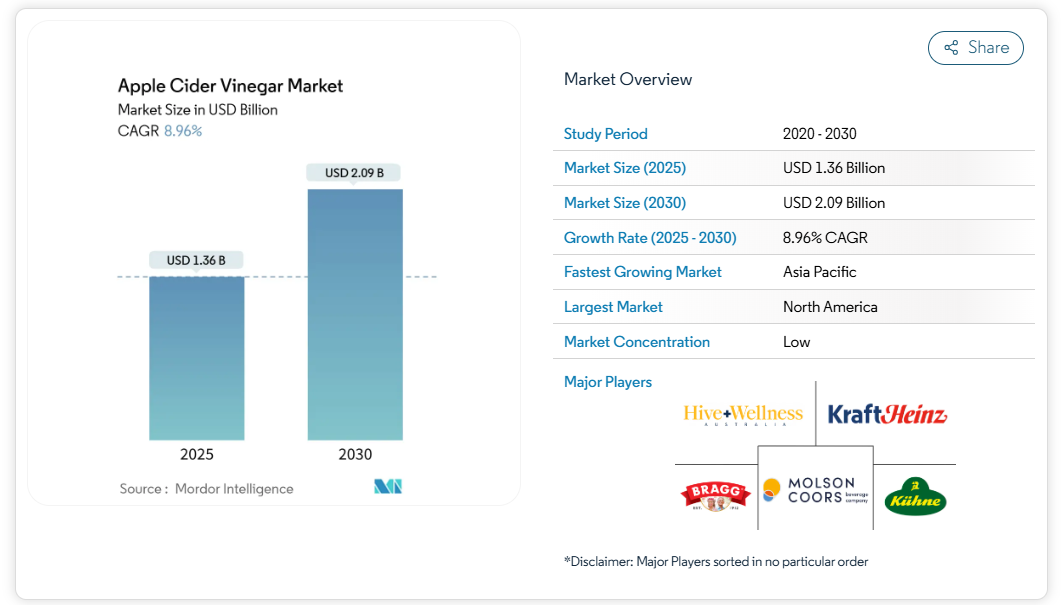This screenshot has height=605, width=1062.
Task: Click the CAGR 8.96% value in chart
Action: (x=183, y=131)
